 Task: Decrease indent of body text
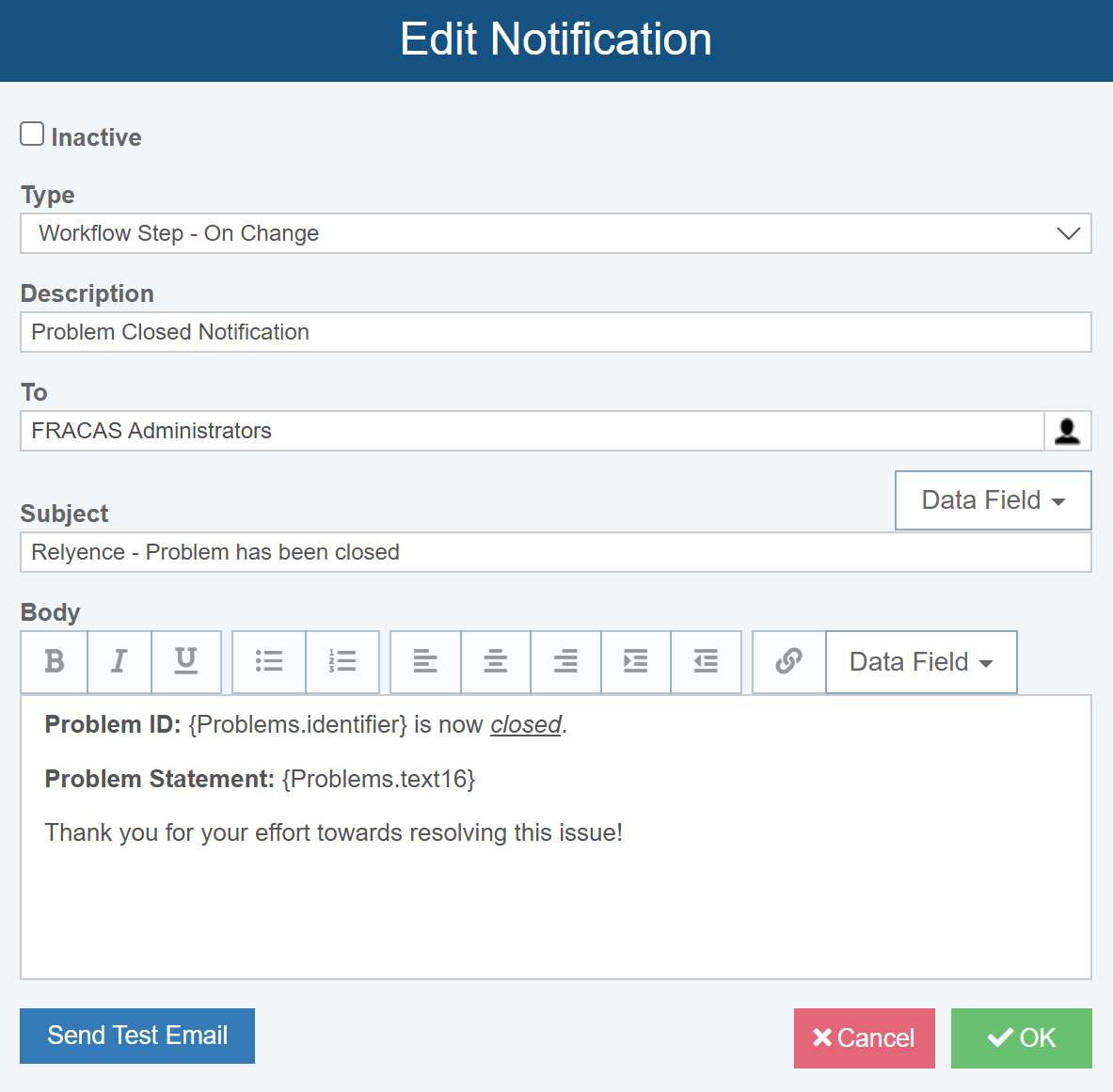706,662
